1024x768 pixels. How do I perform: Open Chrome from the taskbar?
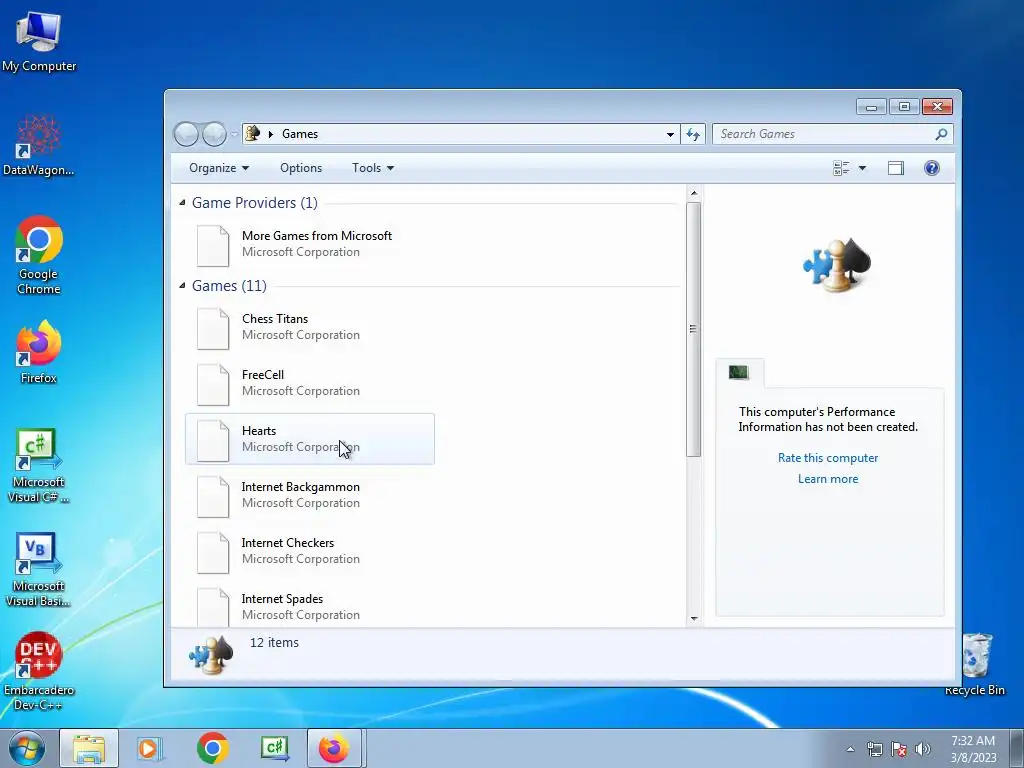click(212, 748)
